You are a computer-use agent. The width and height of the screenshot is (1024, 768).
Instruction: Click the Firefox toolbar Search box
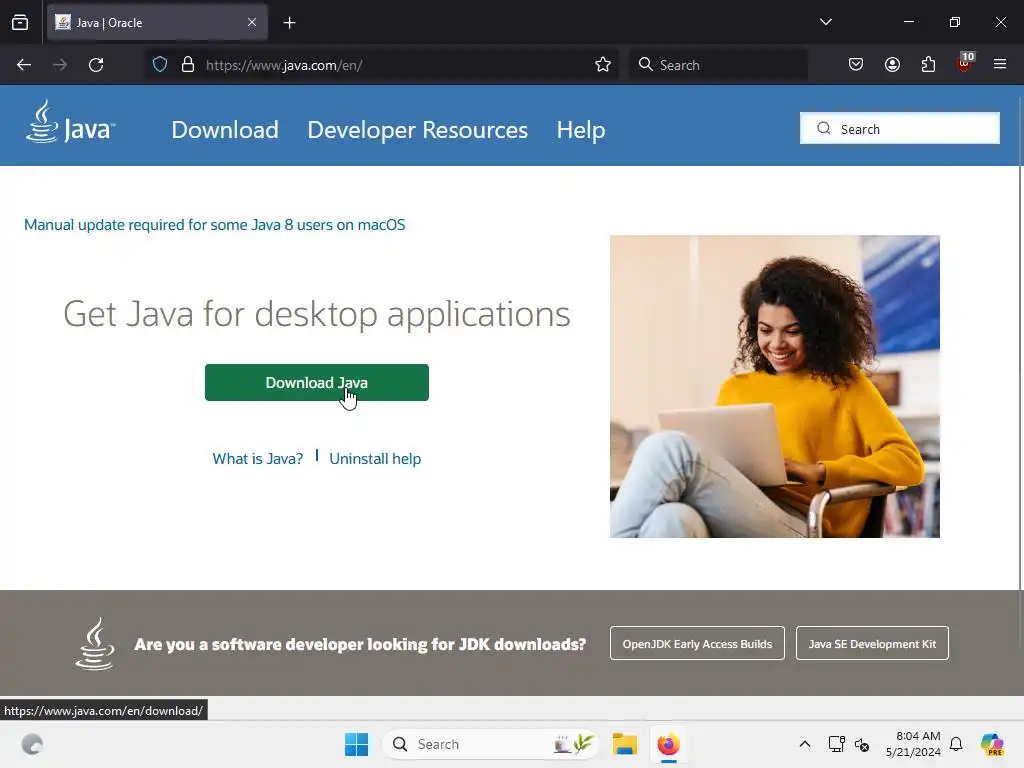(x=718, y=65)
